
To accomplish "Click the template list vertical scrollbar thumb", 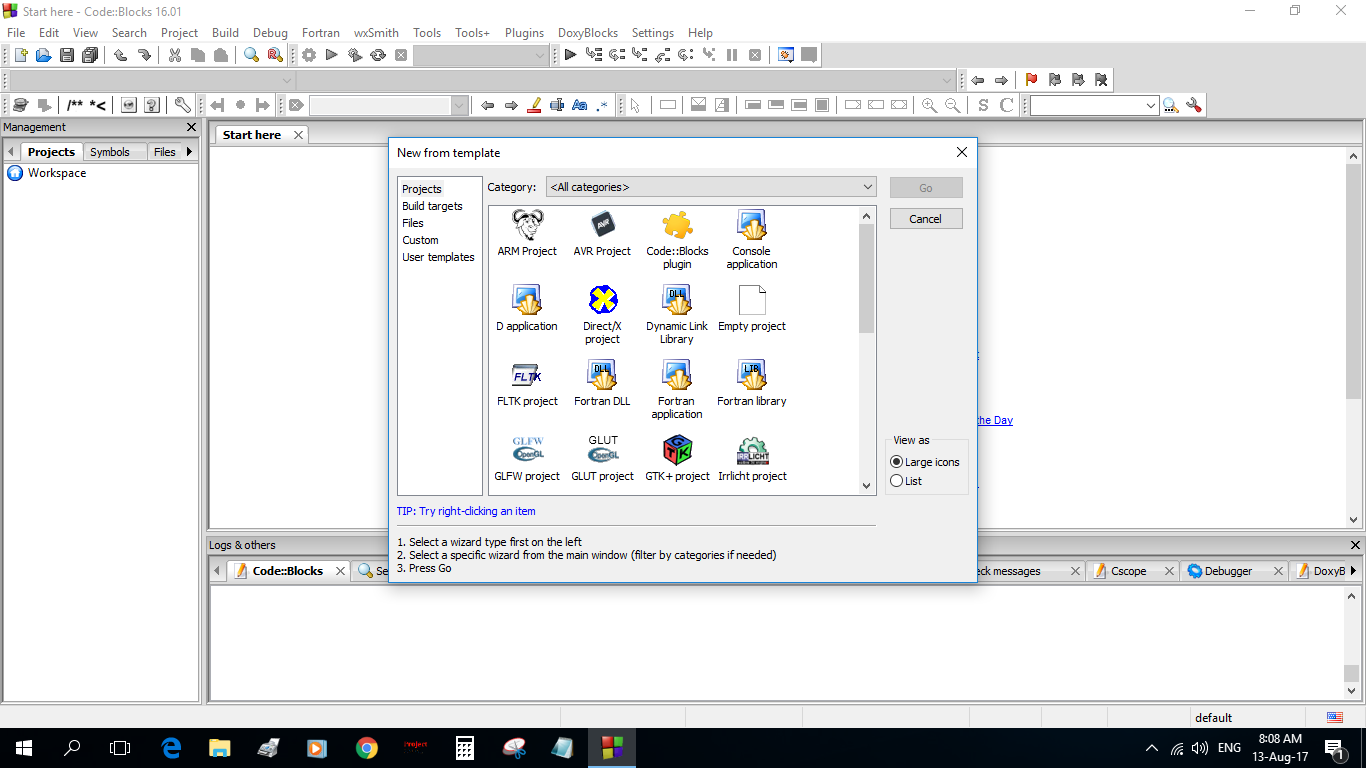I will click(x=867, y=278).
